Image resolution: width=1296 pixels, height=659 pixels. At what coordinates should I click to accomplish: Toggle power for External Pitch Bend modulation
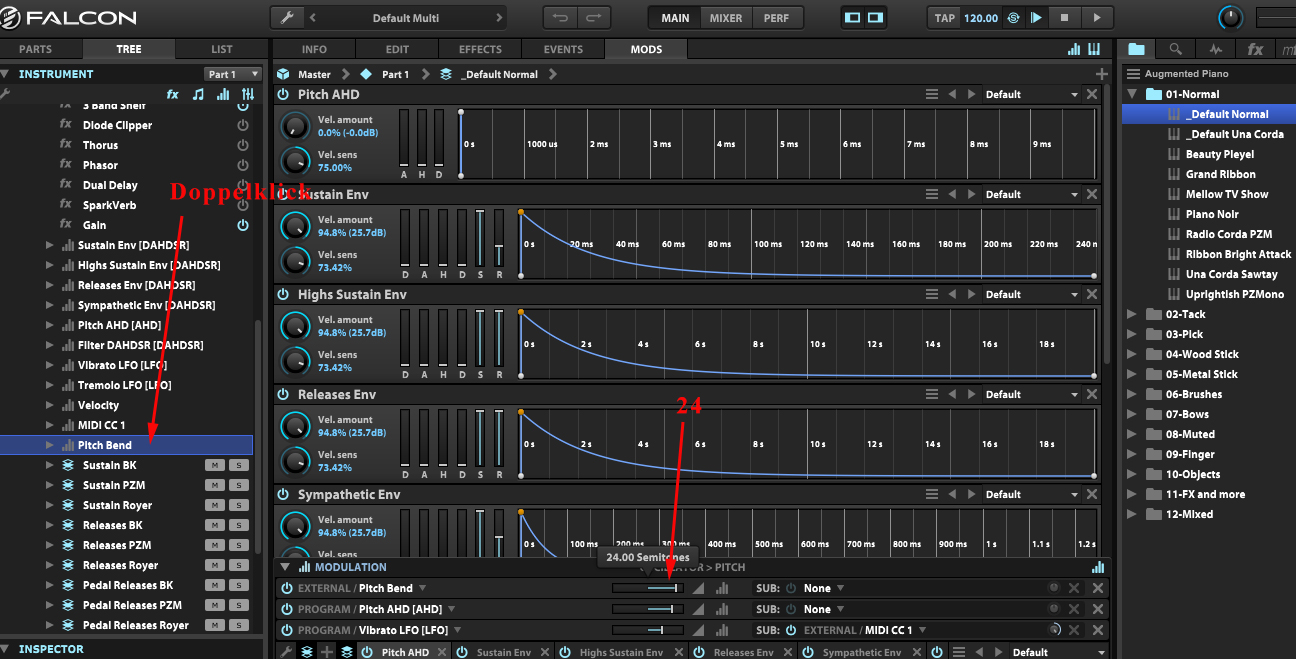point(286,588)
